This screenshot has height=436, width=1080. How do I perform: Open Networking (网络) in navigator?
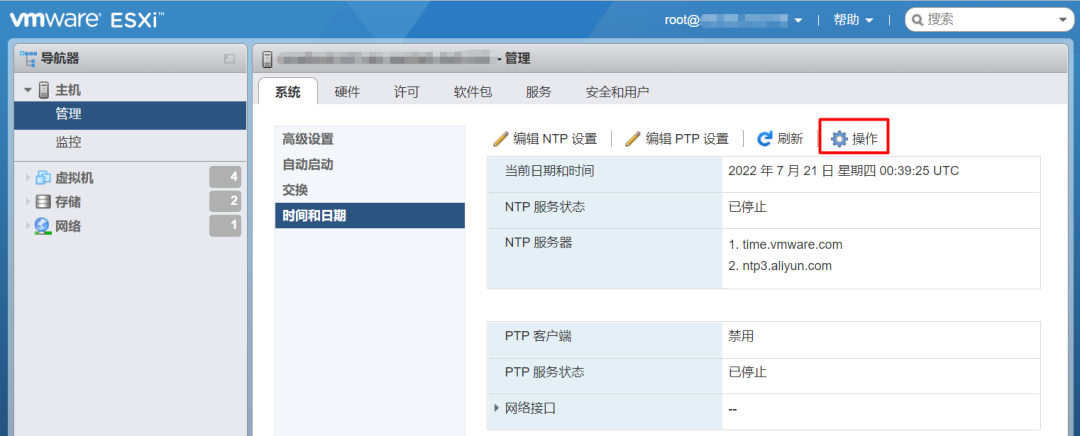(68, 226)
